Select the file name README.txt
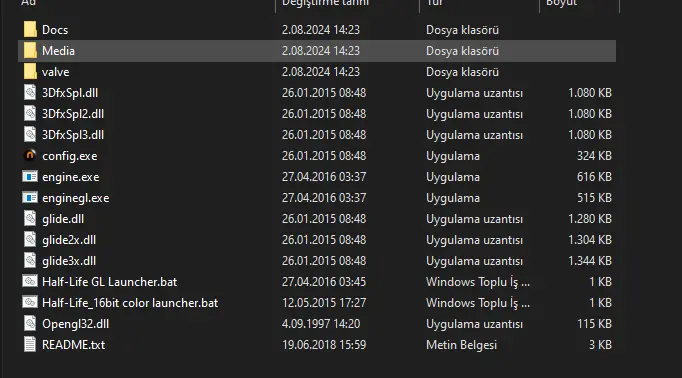The width and height of the screenshot is (682, 378). 74,345
